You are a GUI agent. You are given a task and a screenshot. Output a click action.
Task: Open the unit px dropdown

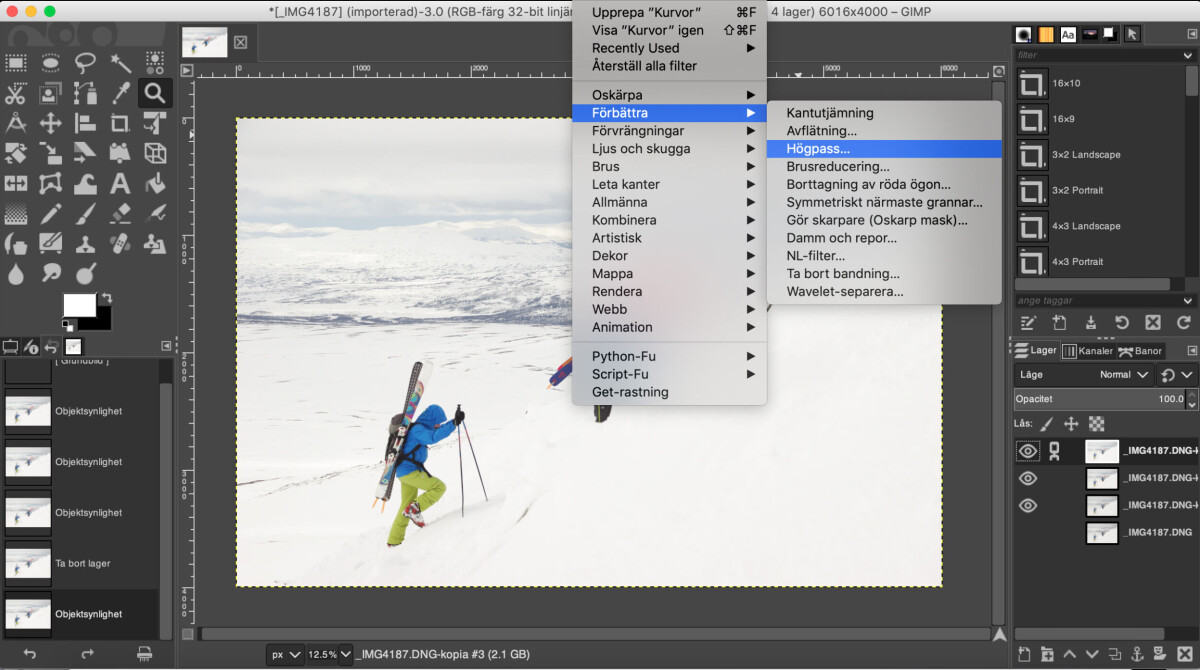(285, 655)
